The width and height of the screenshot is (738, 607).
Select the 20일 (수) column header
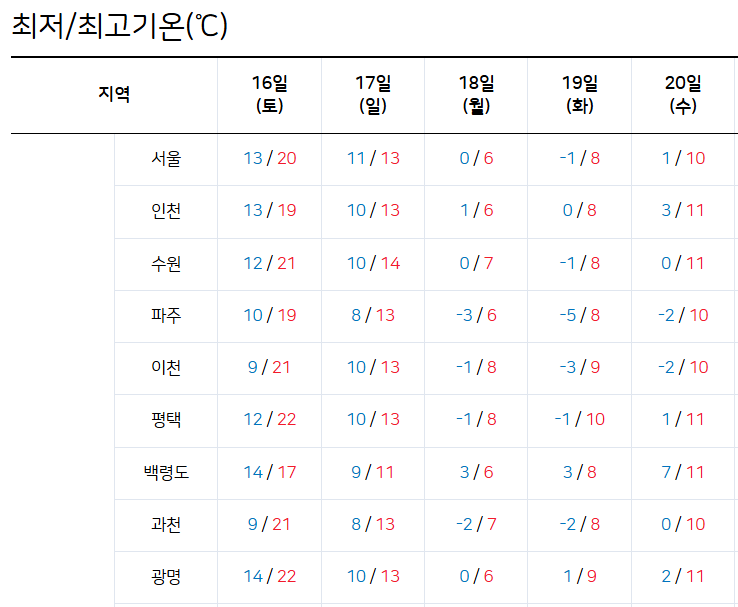pyautogui.click(x=683, y=94)
